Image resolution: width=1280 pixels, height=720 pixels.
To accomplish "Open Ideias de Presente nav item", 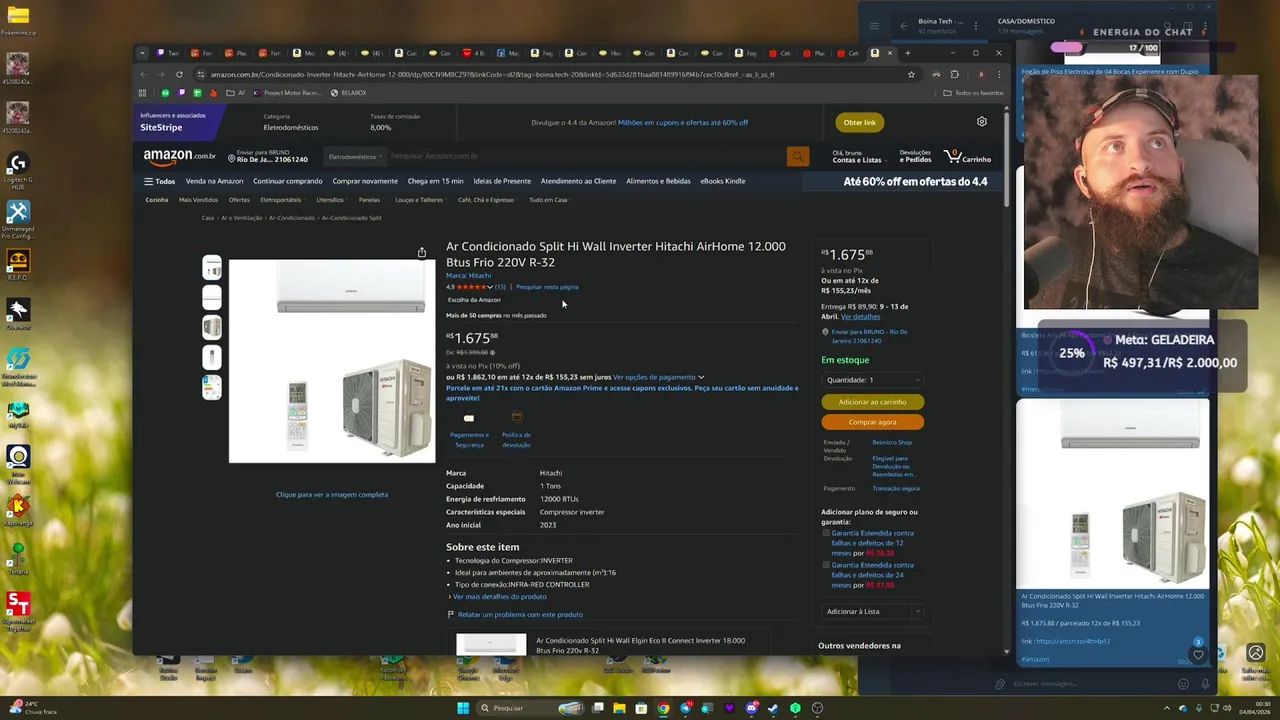I will (x=502, y=181).
